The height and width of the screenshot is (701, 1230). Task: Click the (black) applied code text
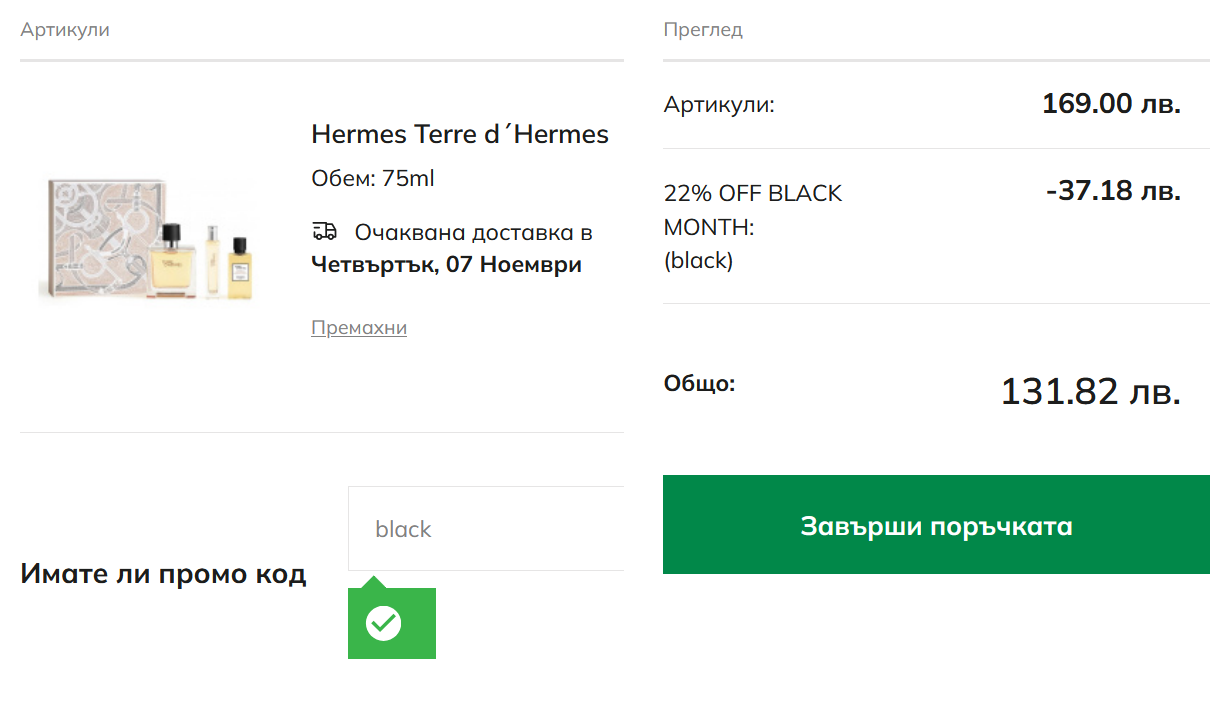[698, 261]
